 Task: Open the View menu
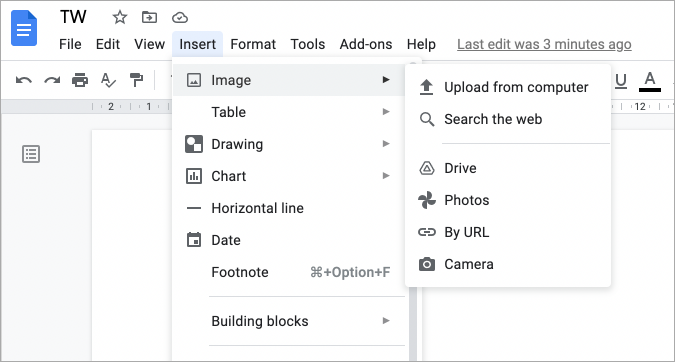click(149, 44)
